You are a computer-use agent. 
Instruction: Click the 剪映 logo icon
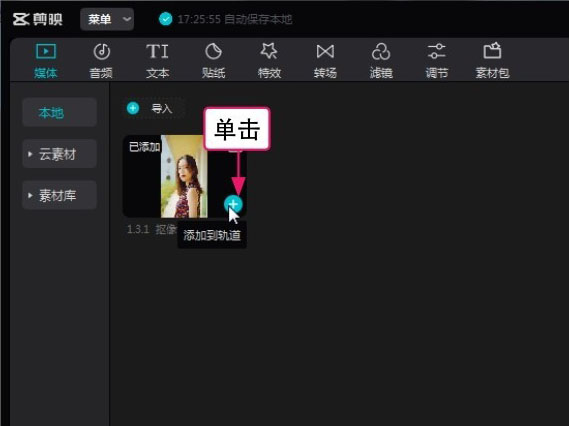click(x=21, y=19)
